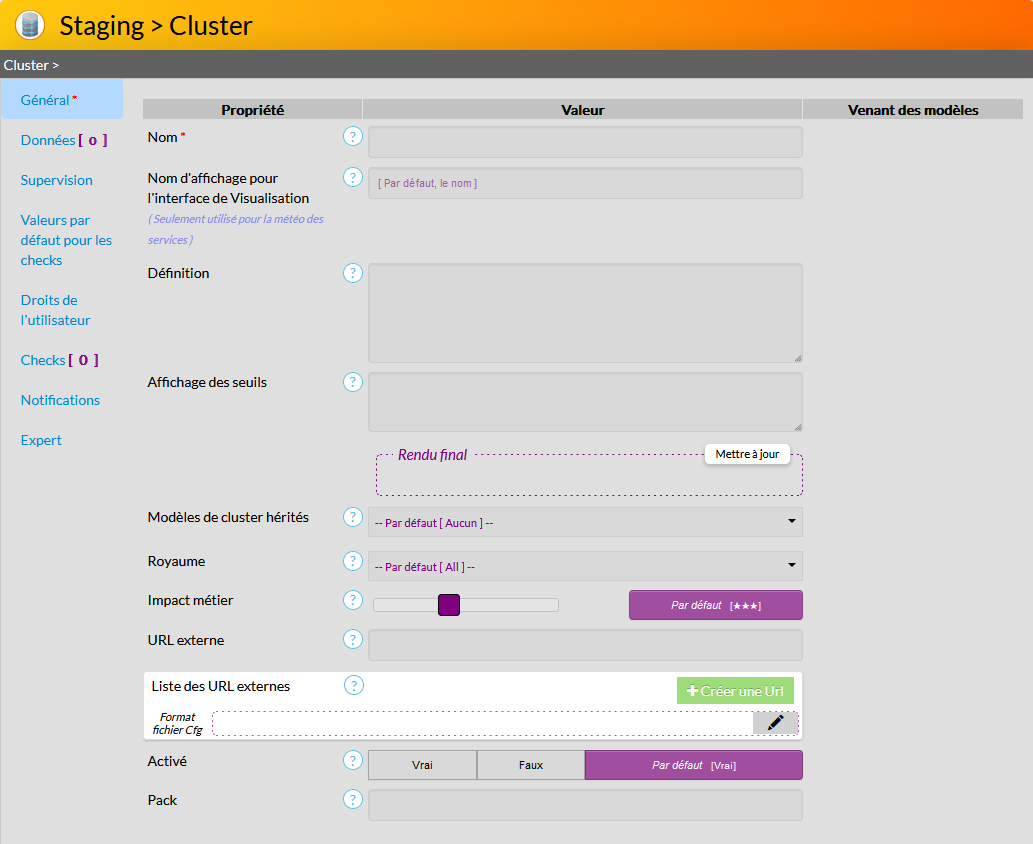Click the Nom text input field
Viewport: 1033px width, 844px height.
[585, 142]
